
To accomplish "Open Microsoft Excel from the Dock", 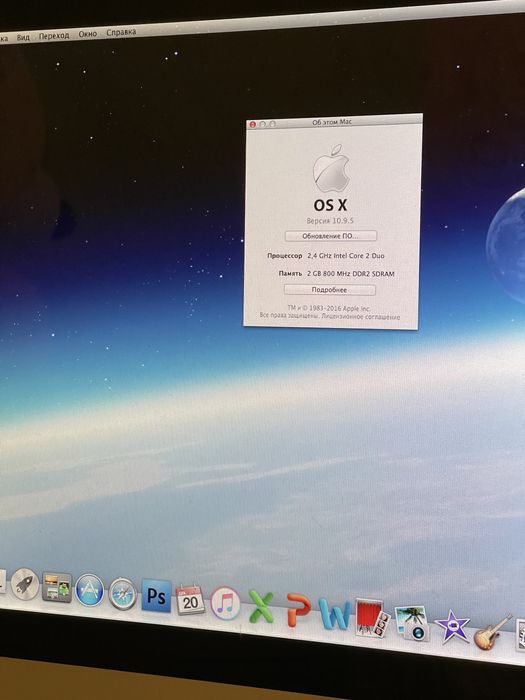I will coord(261,607).
